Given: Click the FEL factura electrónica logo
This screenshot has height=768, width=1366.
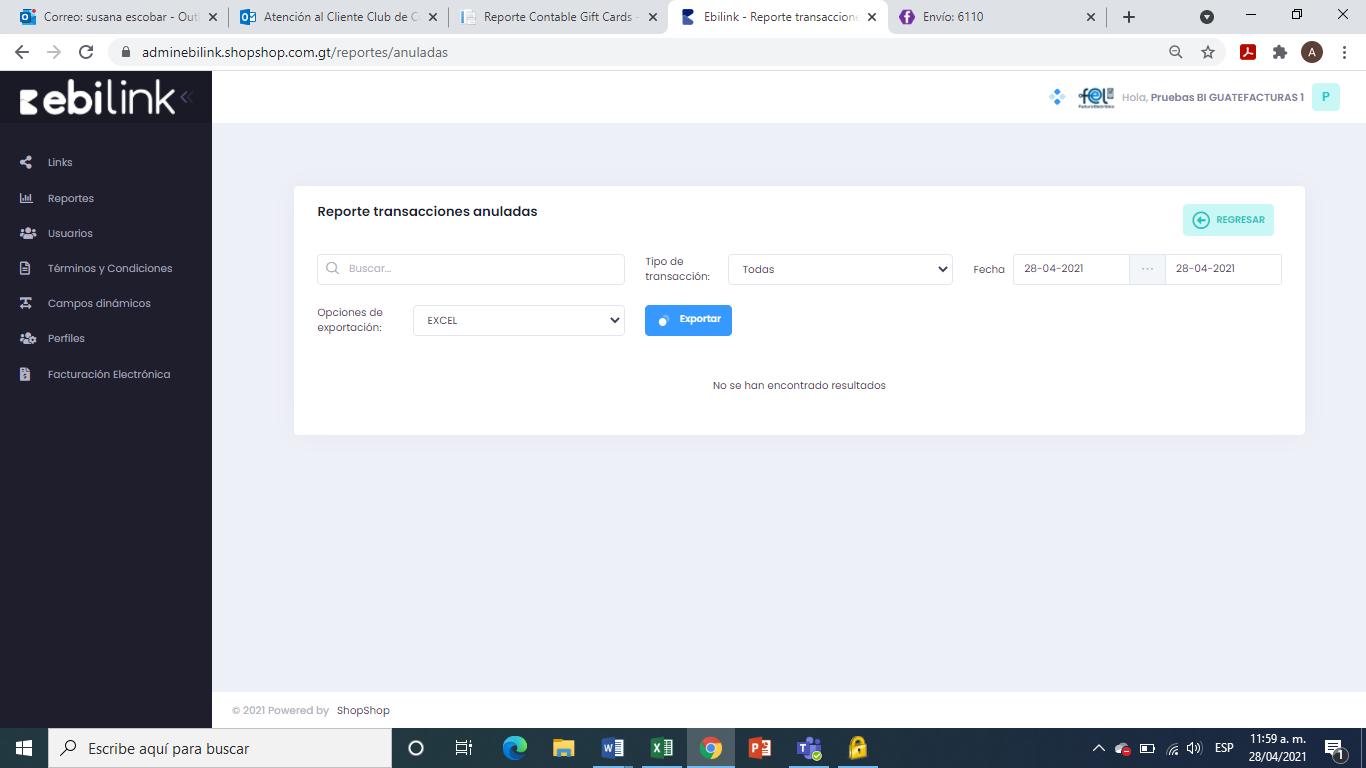Looking at the screenshot, I should pyautogui.click(x=1096, y=97).
